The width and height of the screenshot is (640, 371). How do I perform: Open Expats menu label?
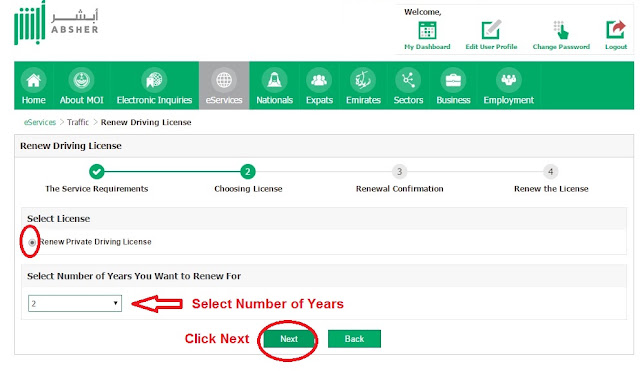coord(319,100)
